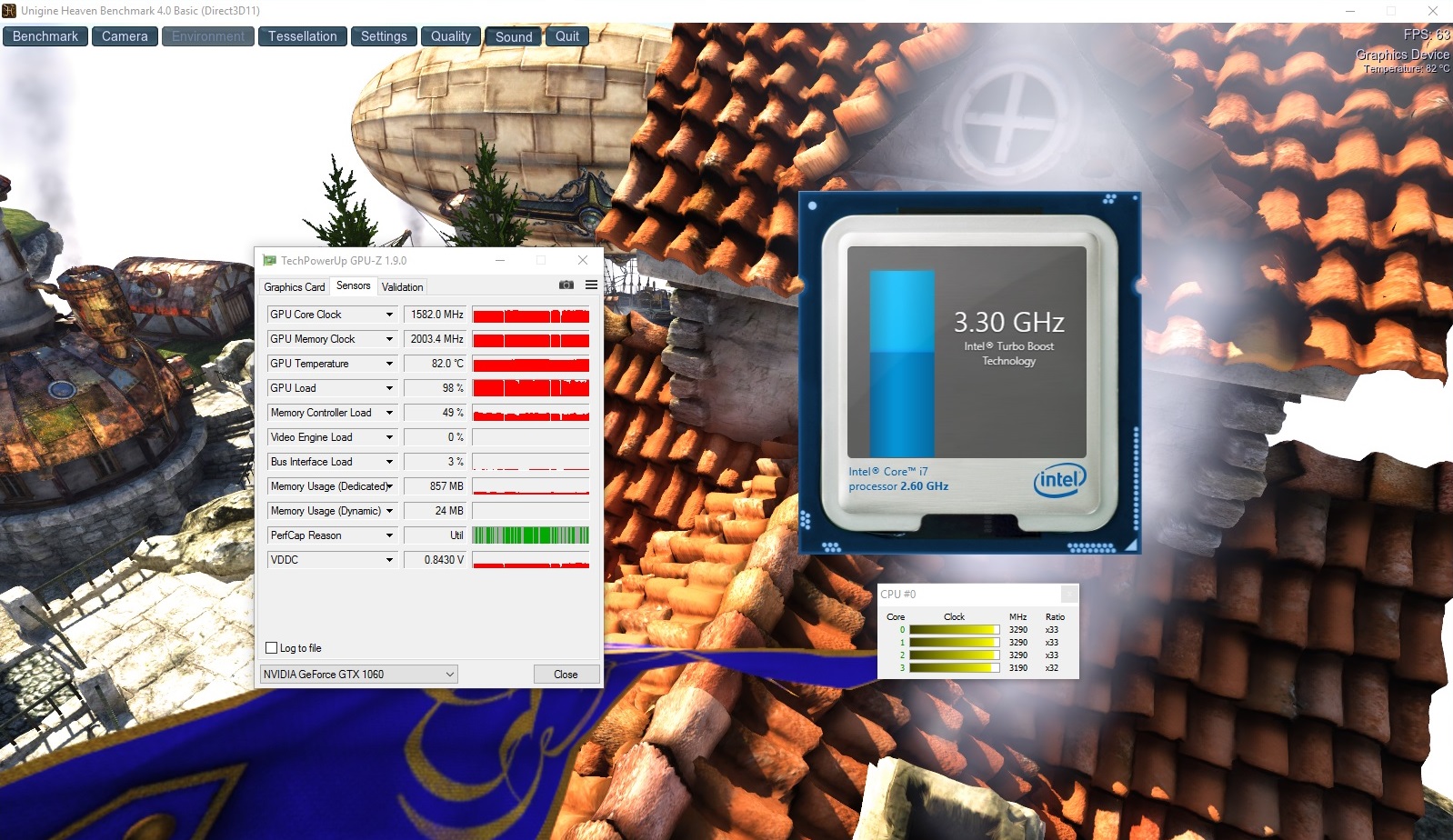Close the CPU #0 panel
Image resolution: width=1453 pixels, height=840 pixels.
click(1069, 594)
